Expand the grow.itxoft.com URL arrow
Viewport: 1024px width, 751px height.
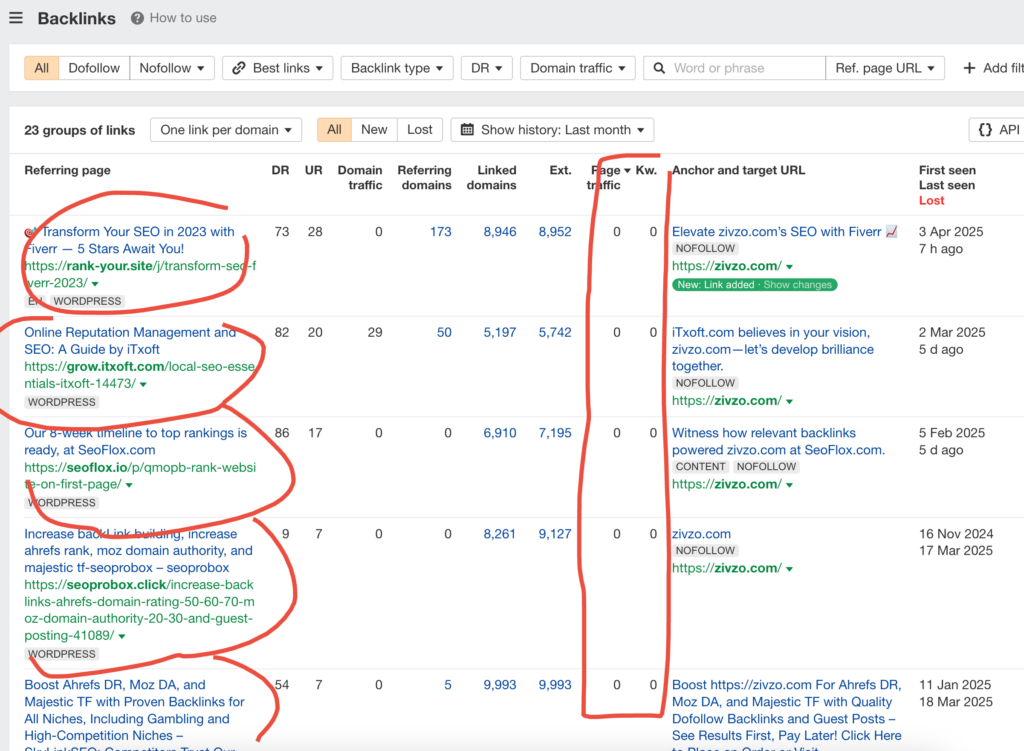tap(143, 385)
